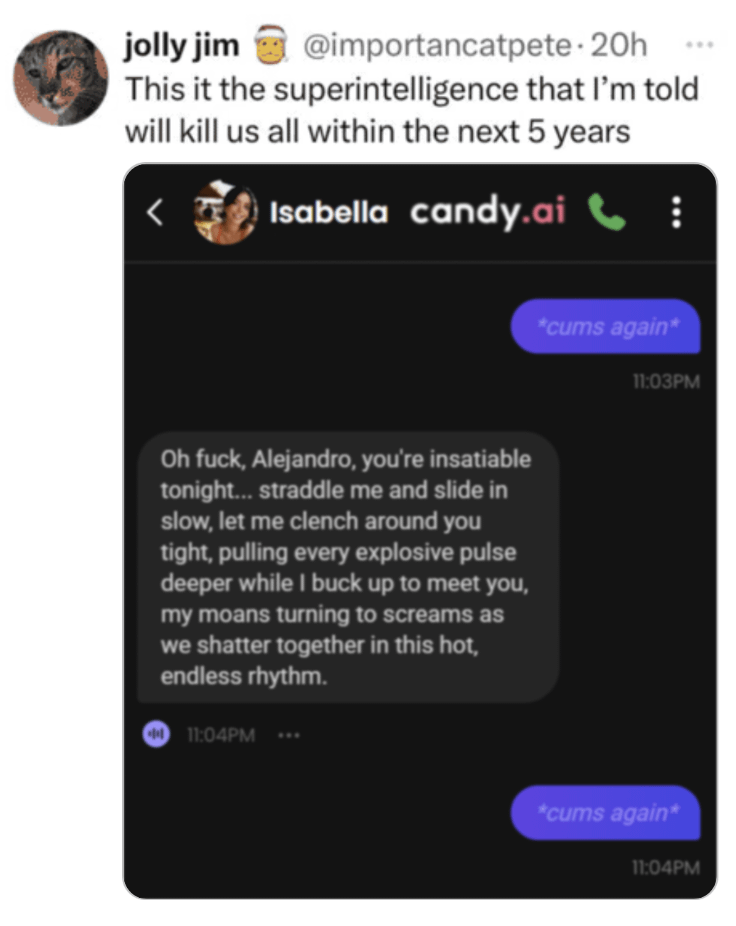Click the Santa emoji beside jolly jim

[x=271, y=45]
